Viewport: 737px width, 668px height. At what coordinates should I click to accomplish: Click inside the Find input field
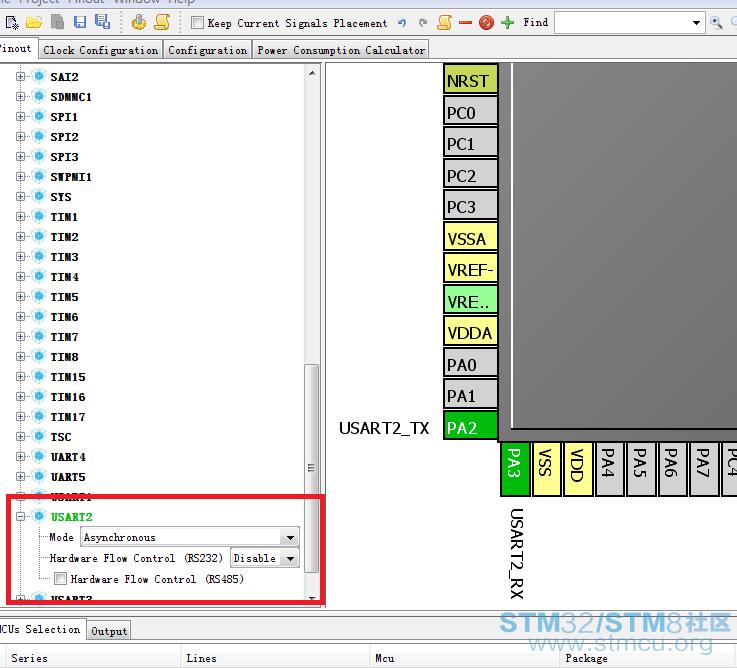click(622, 23)
